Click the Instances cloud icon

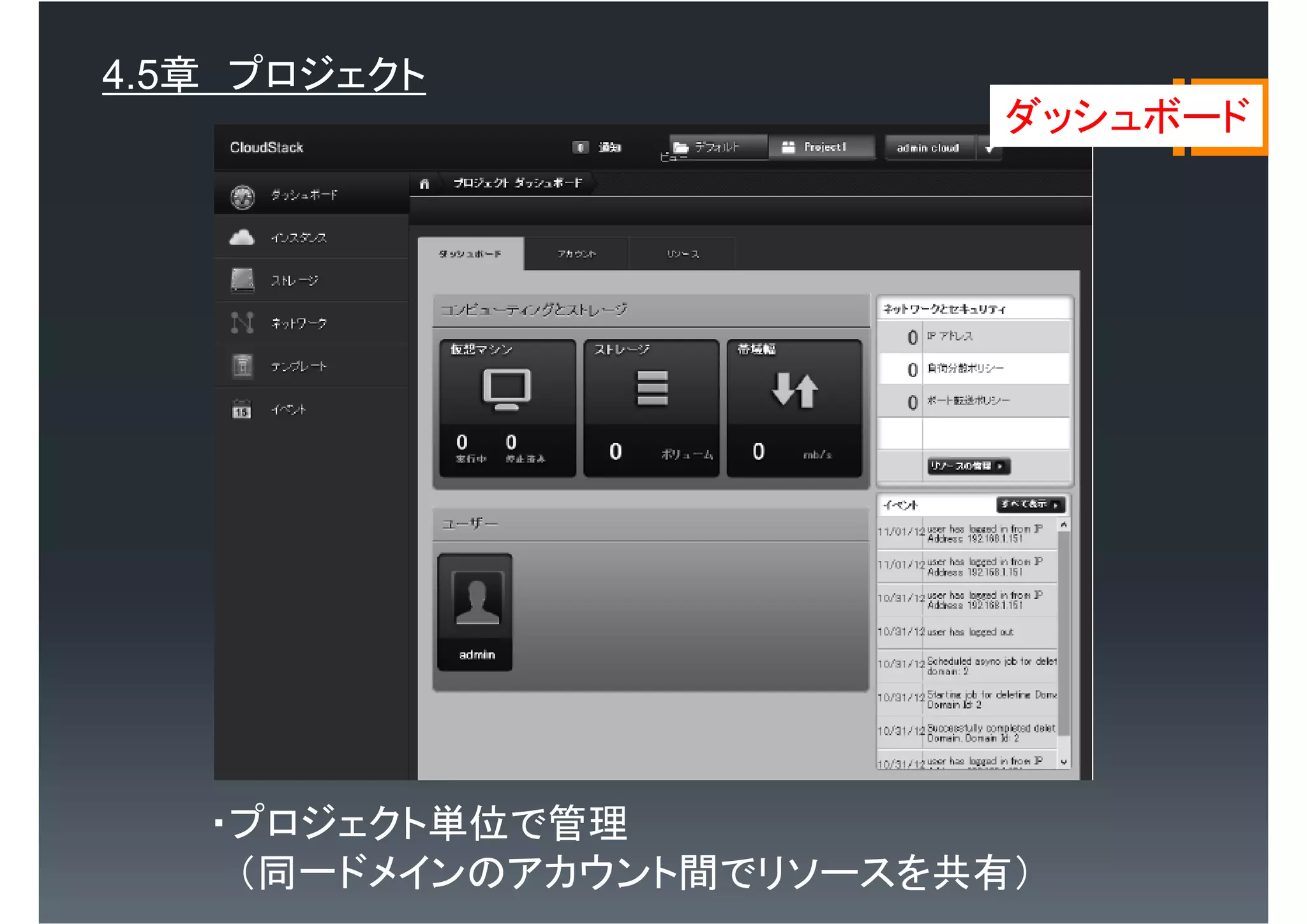pos(242,238)
